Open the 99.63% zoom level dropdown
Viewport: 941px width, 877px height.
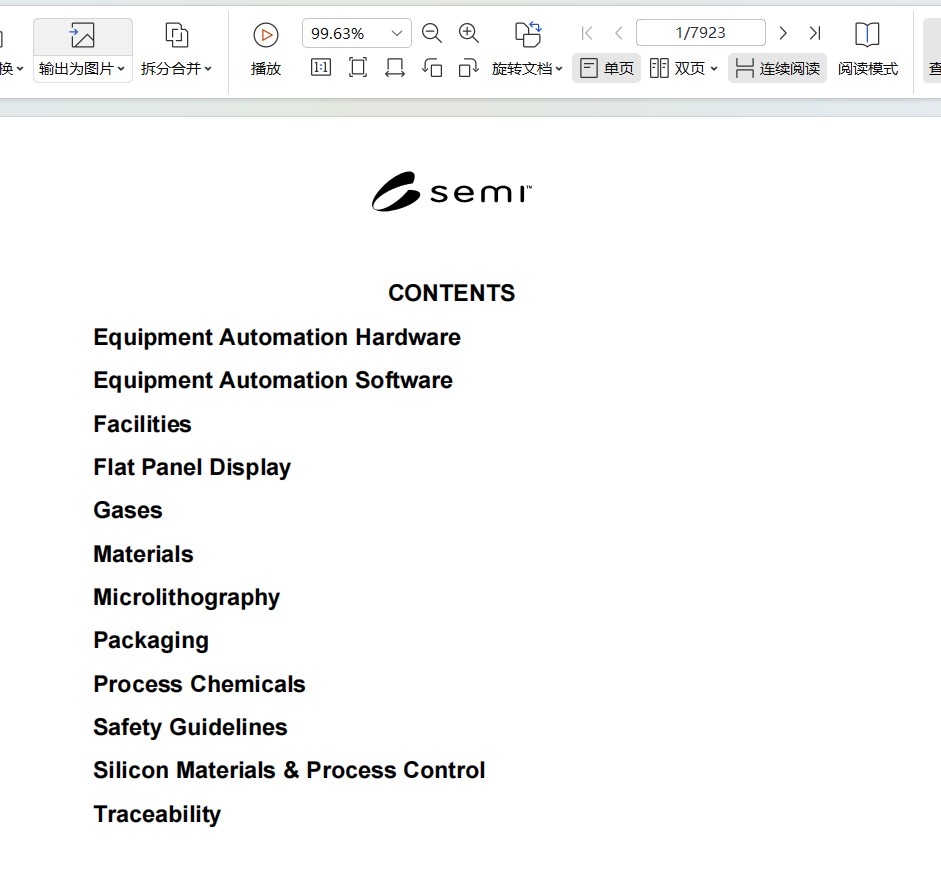pyautogui.click(x=397, y=33)
